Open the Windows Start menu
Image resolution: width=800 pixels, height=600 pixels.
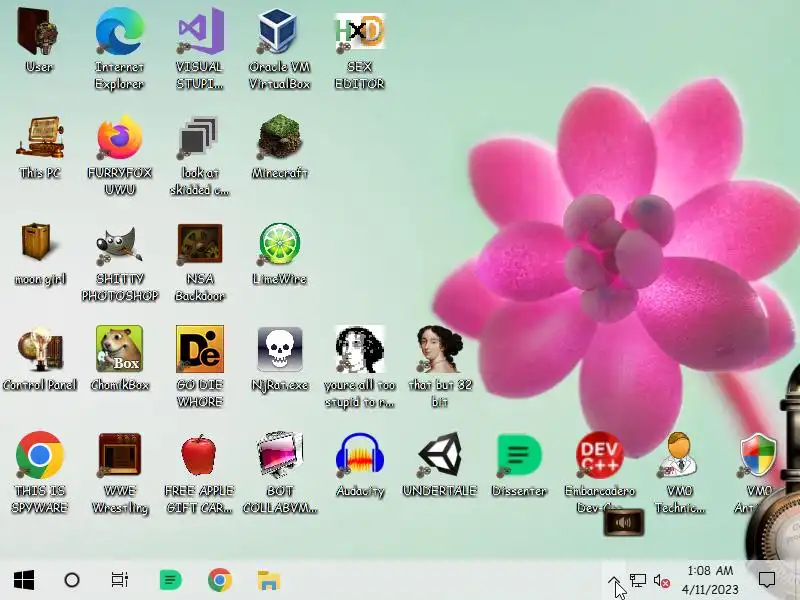pos(23,580)
